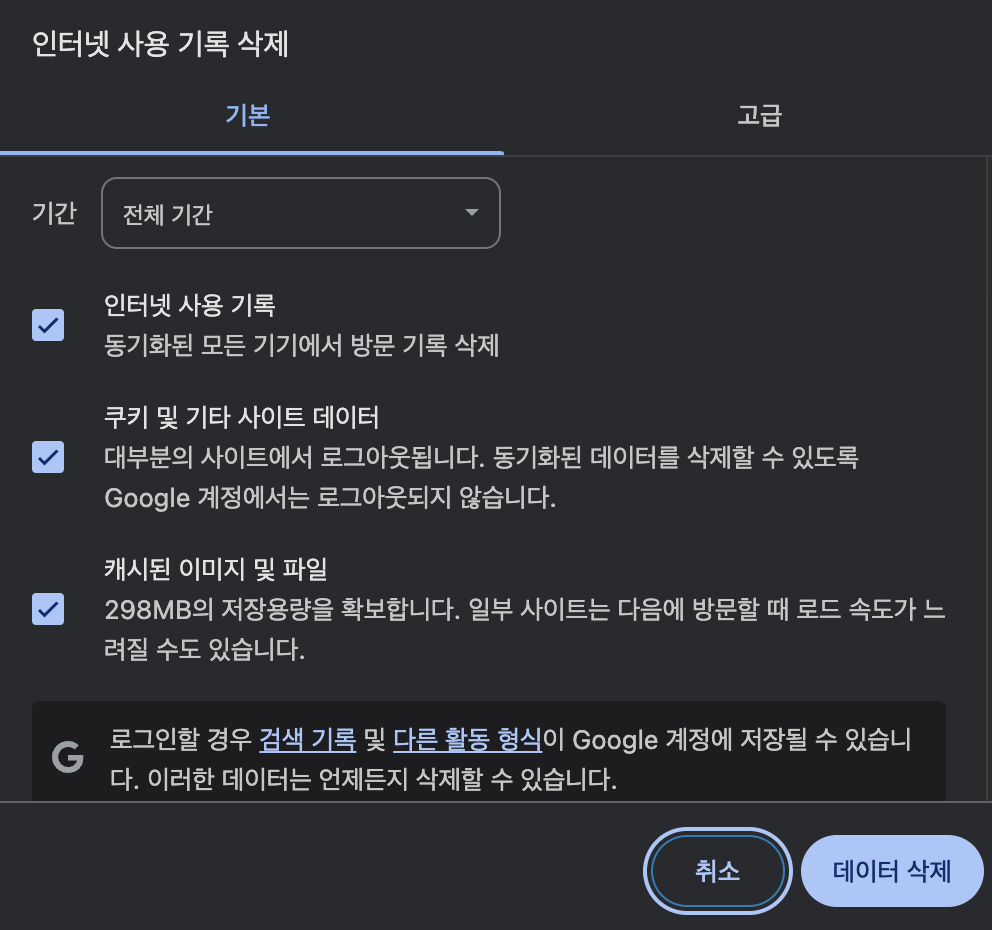Click the 데이터 삭제 button

pos(892,871)
